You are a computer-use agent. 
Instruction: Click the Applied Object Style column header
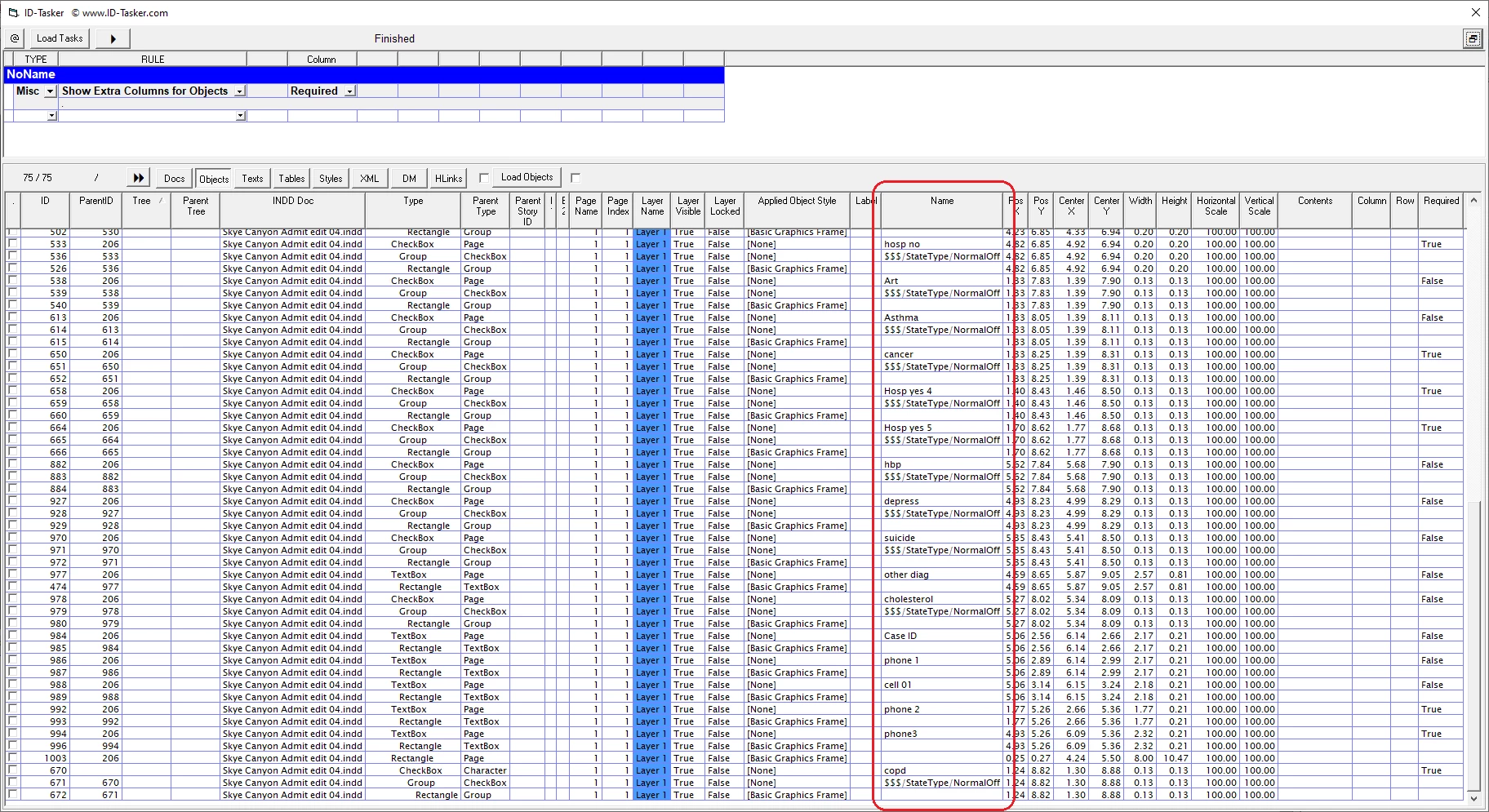797,211
